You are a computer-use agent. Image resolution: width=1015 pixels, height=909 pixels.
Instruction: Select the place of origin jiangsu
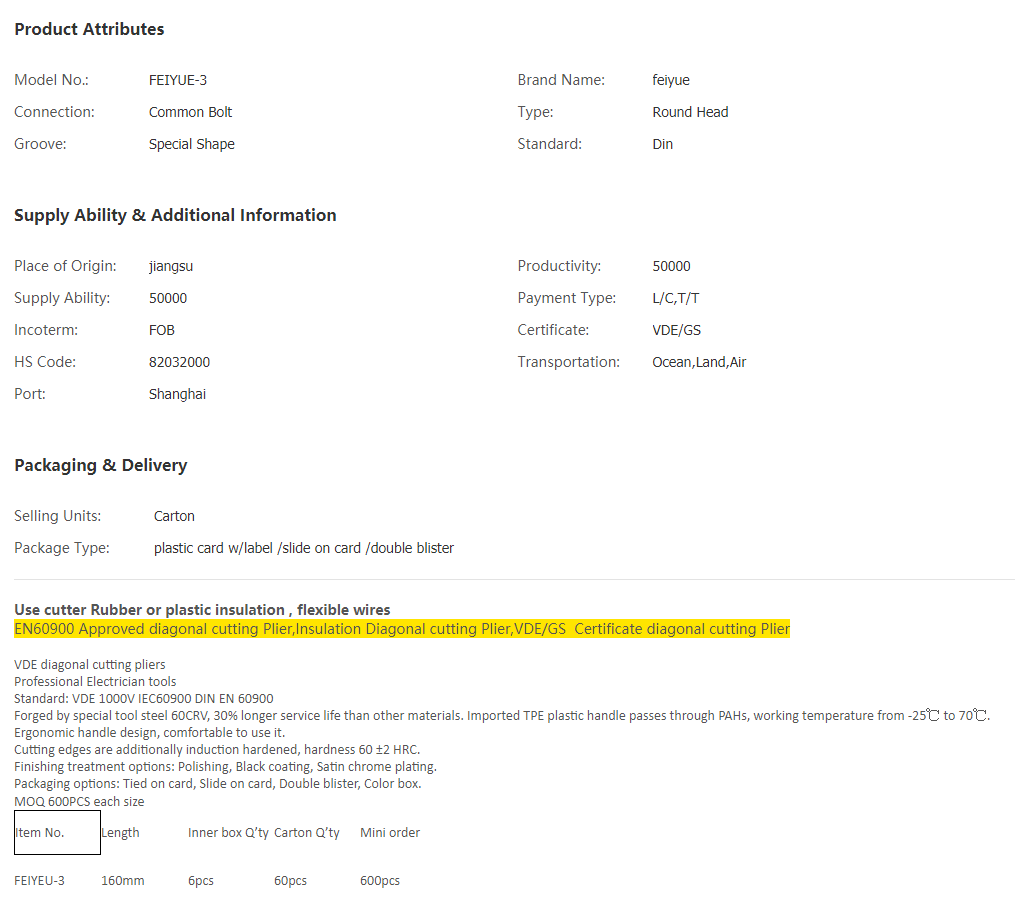[170, 266]
